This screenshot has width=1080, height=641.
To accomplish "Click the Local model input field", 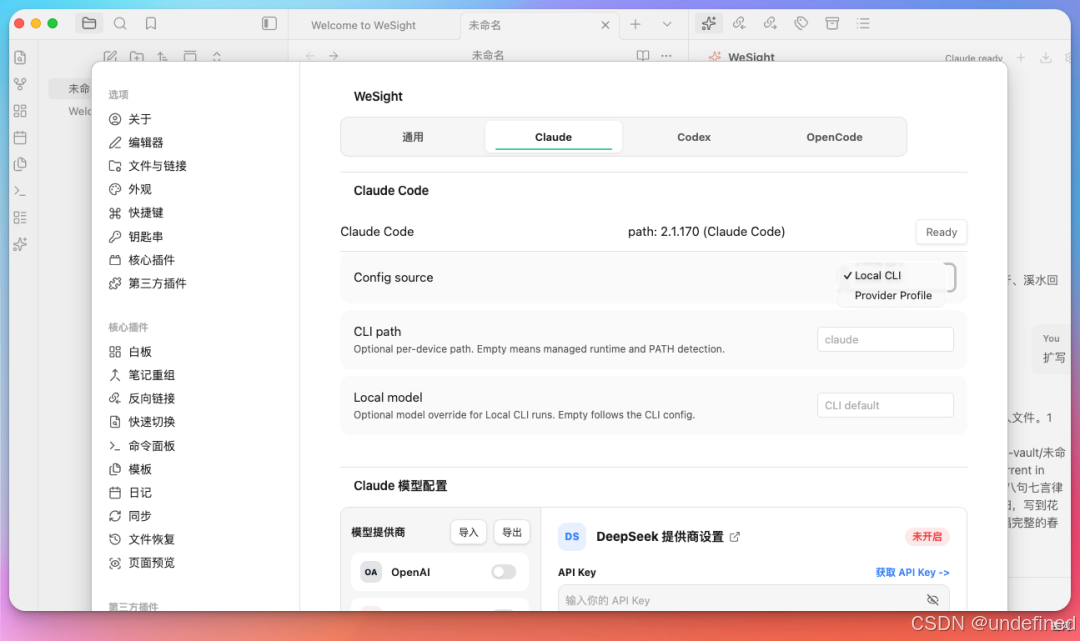I will [885, 406].
